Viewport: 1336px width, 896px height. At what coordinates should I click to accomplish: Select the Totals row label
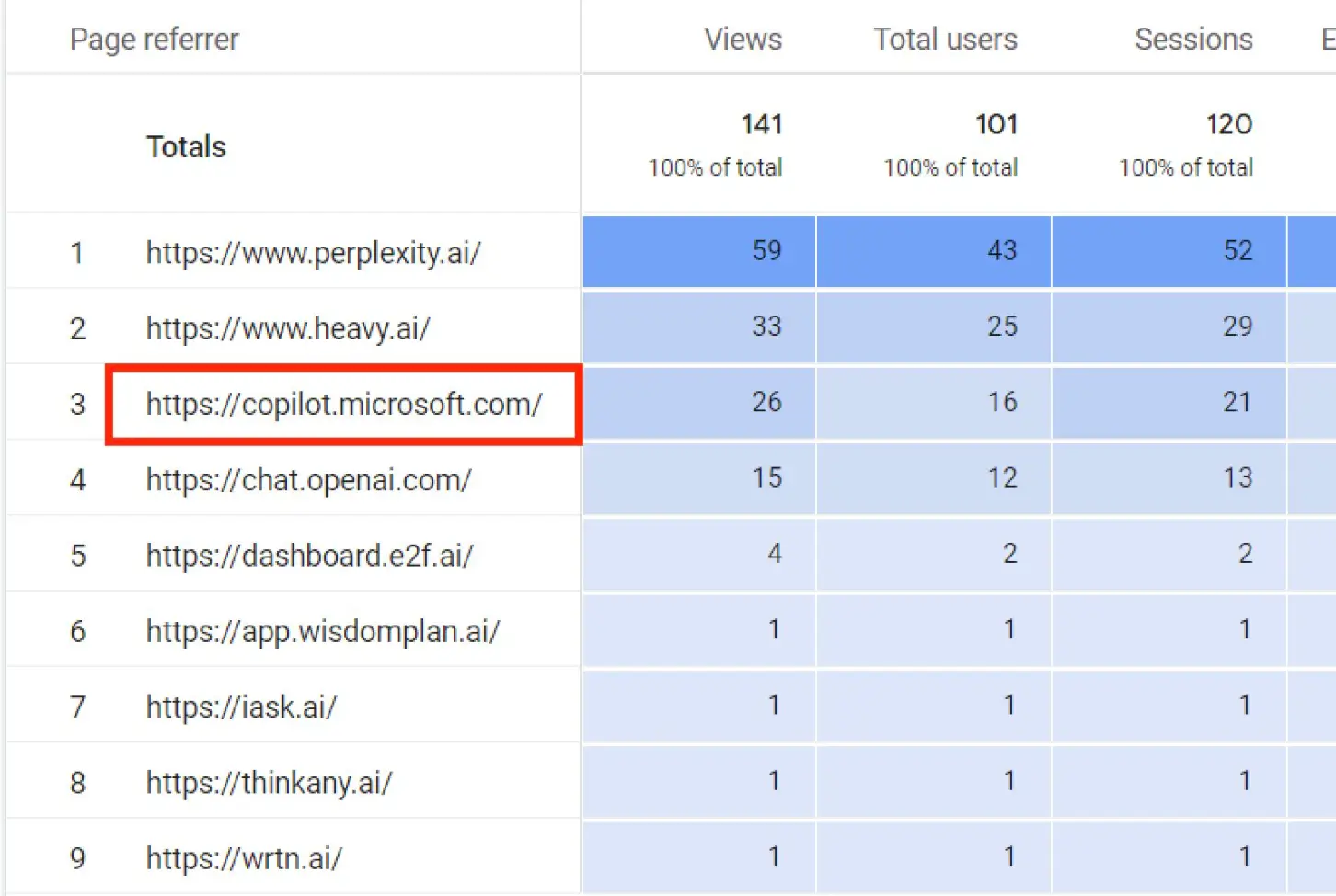coord(186,147)
